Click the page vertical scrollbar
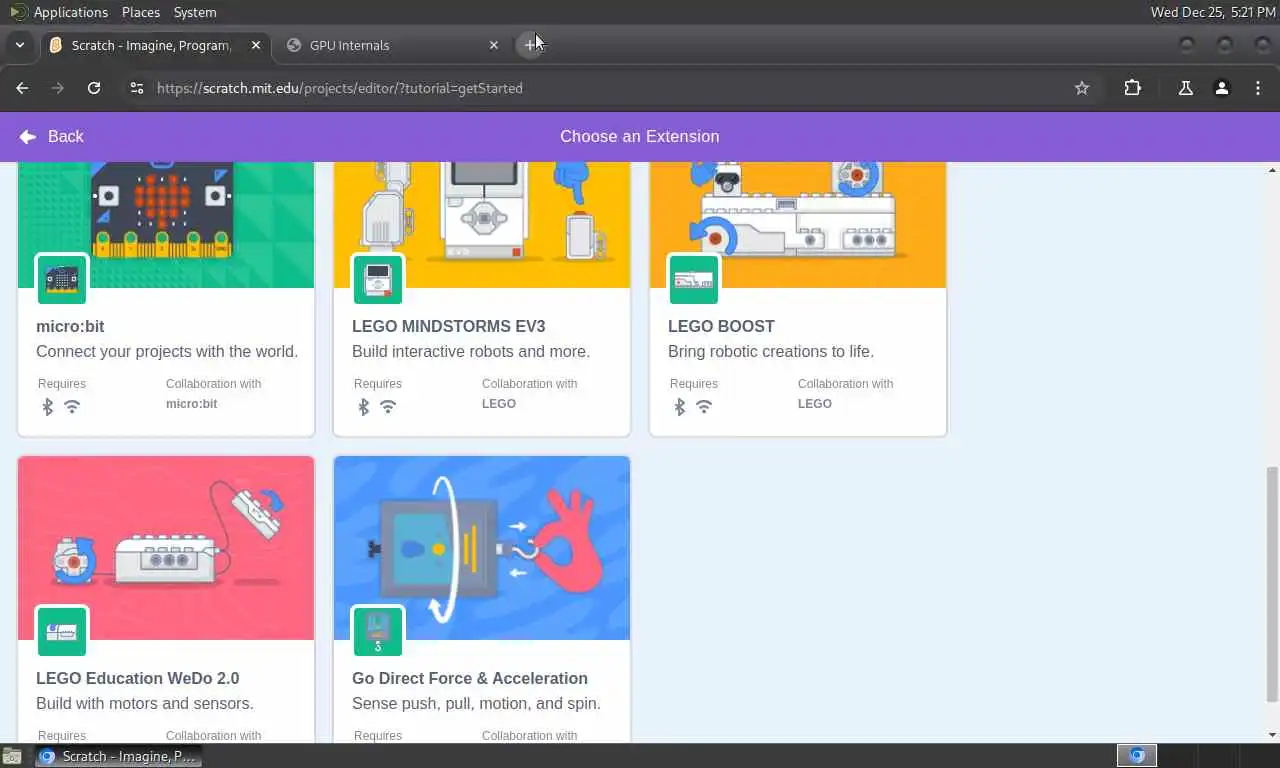The width and height of the screenshot is (1280, 768). click(x=1272, y=584)
